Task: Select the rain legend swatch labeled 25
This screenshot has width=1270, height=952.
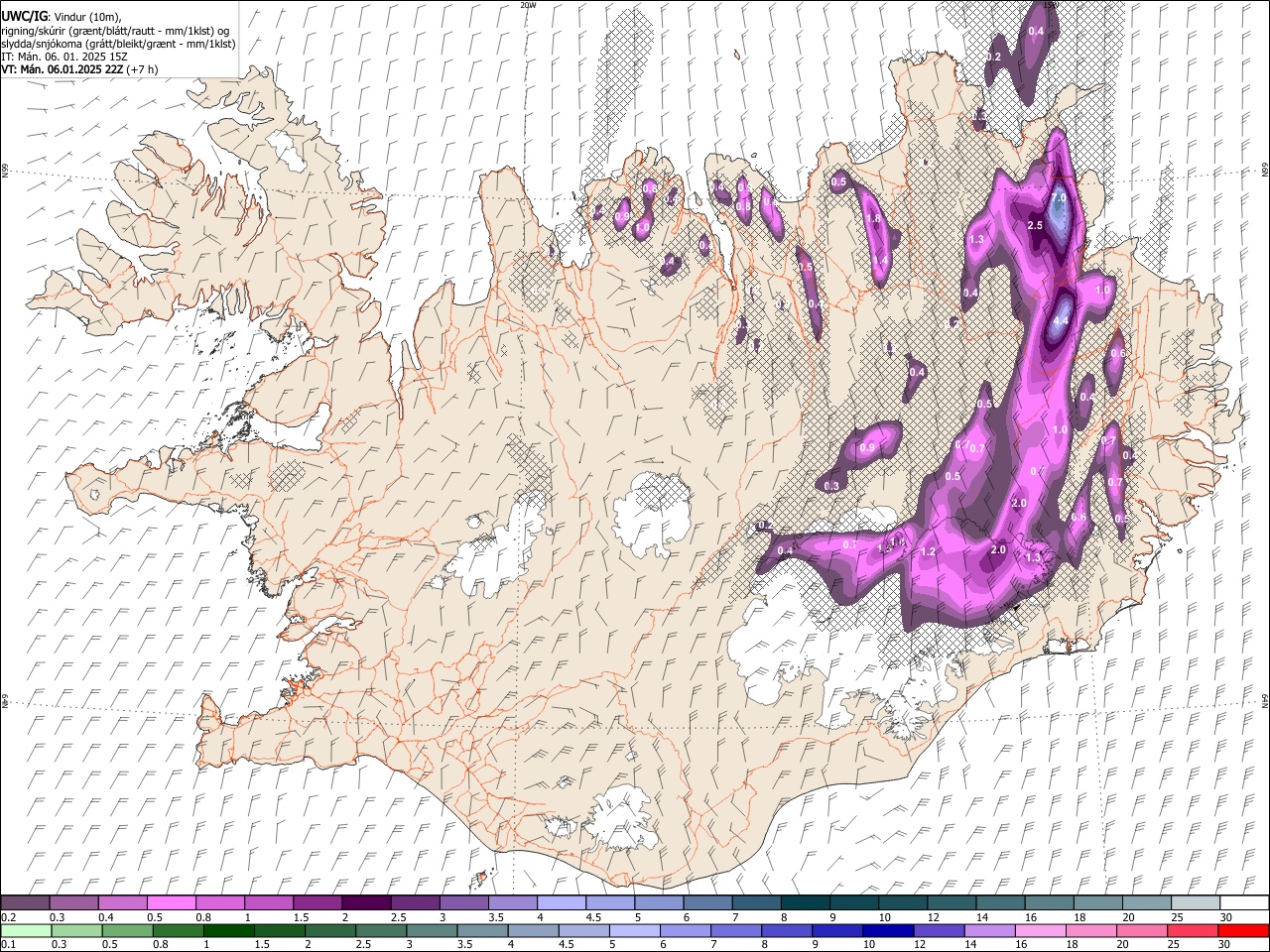Action: tap(1194, 931)
